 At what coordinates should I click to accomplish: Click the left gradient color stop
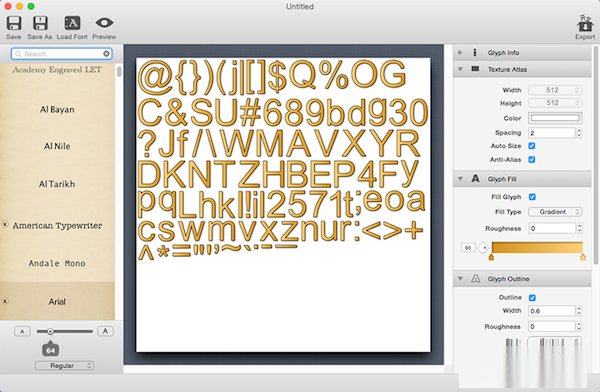491,257
